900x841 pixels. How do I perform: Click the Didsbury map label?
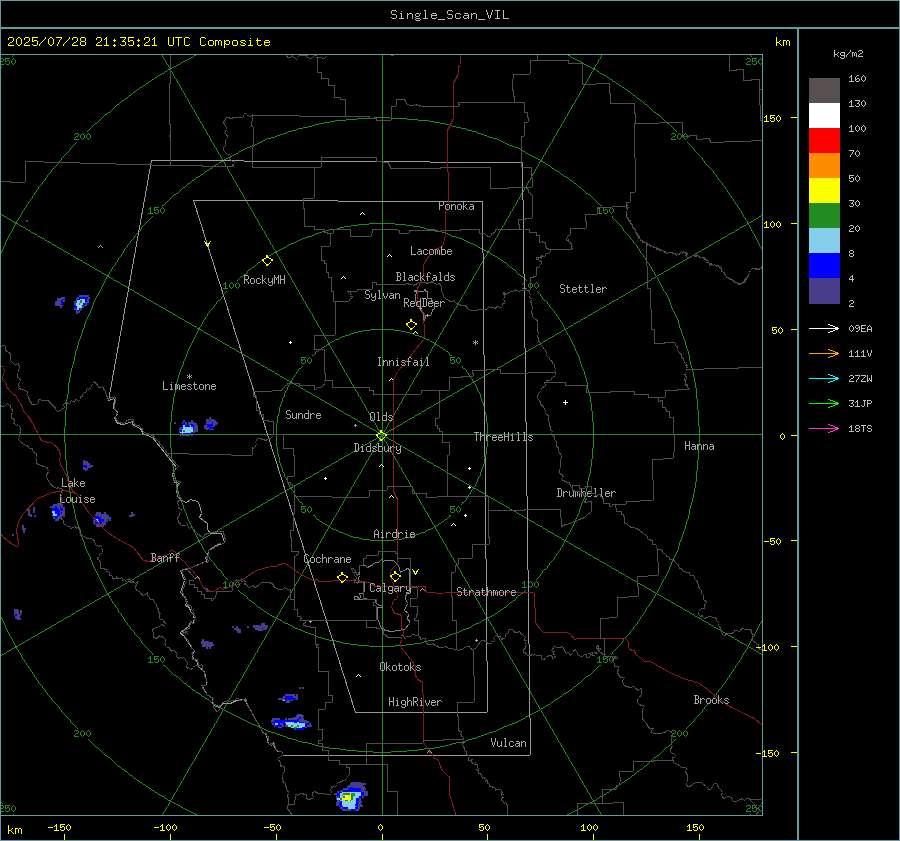coord(377,448)
